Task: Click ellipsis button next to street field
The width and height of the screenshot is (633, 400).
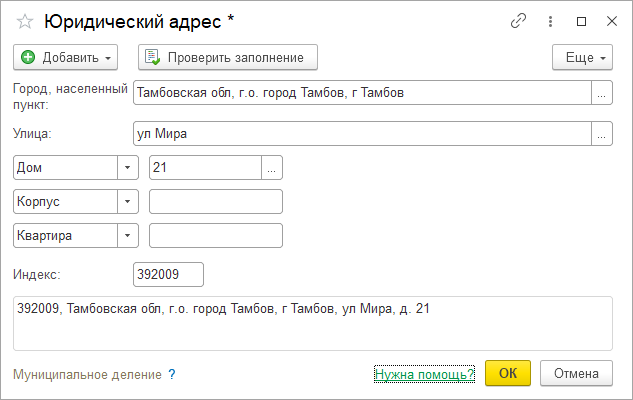Action: coord(602,133)
